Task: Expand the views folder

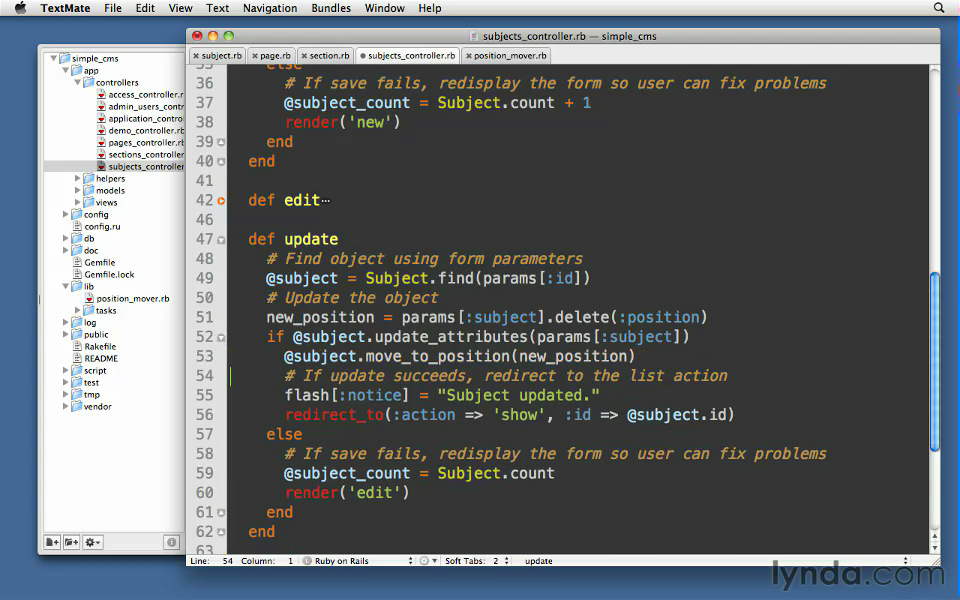Action: (78, 202)
